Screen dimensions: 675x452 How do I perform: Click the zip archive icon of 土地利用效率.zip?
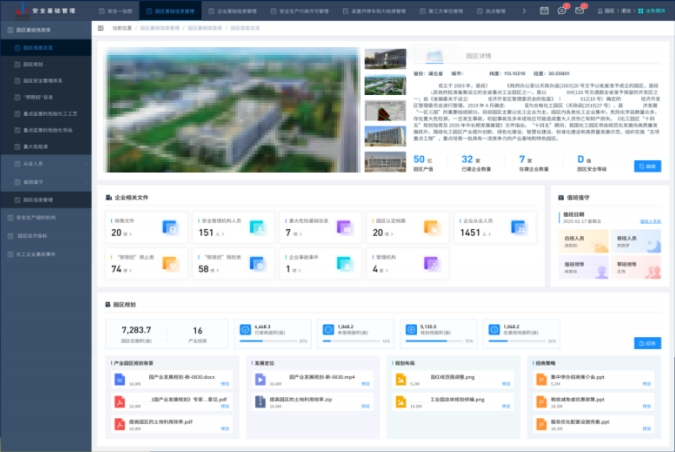(x=260, y=402)
